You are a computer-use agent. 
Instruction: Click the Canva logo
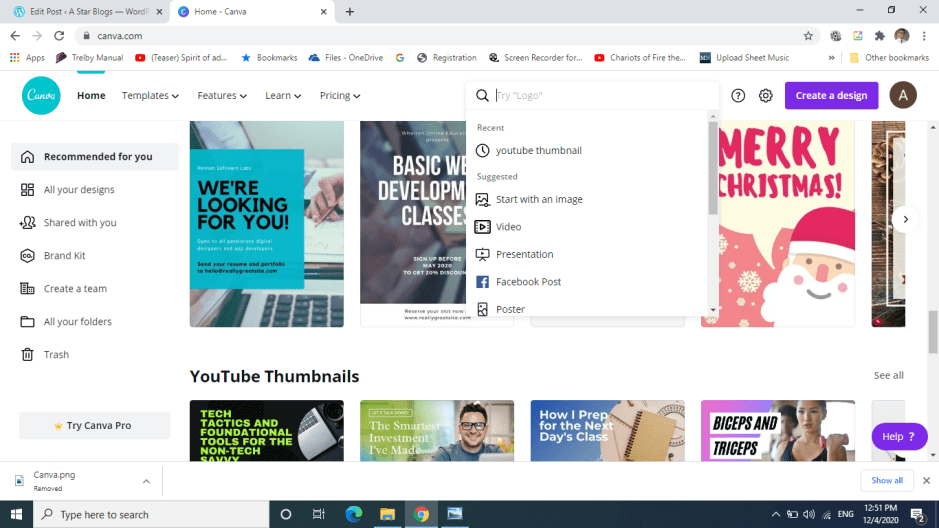41,95
